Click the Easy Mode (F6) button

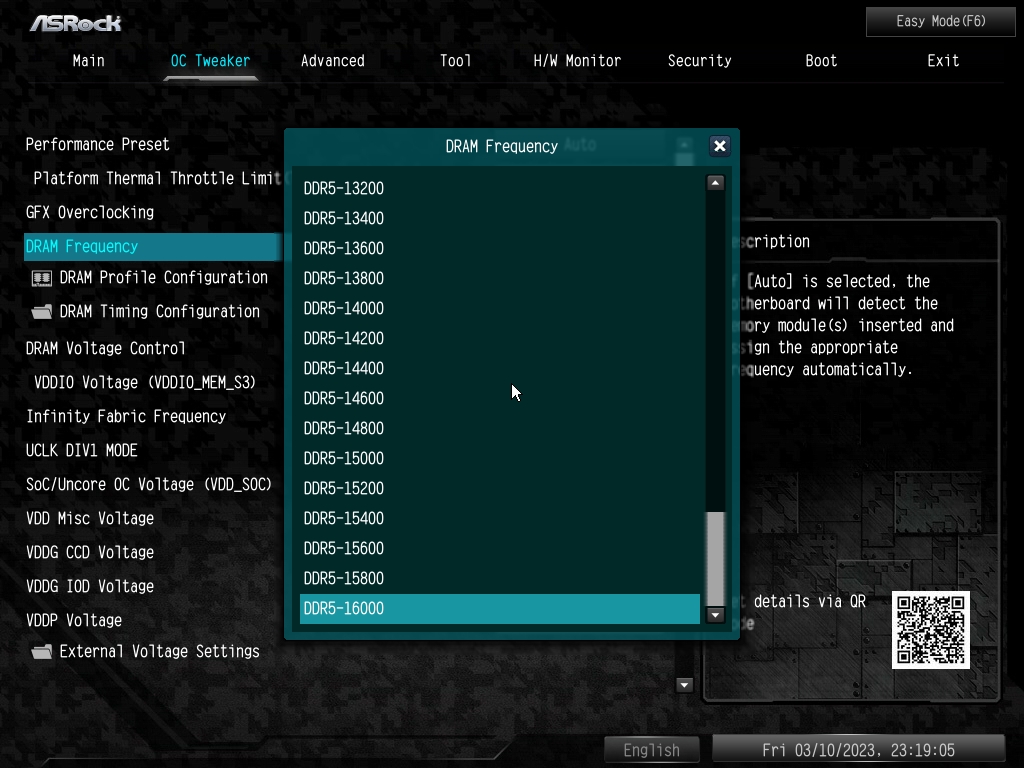coord(940,22)
